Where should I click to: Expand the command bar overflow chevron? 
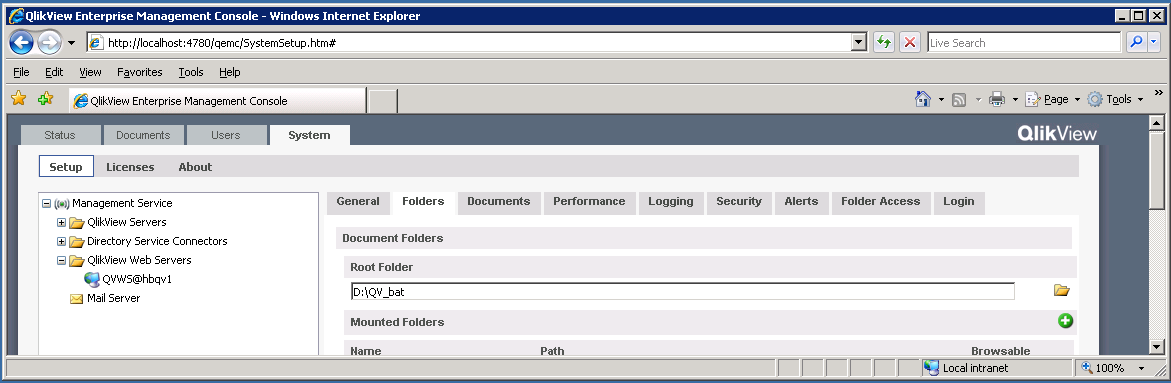1158,93
